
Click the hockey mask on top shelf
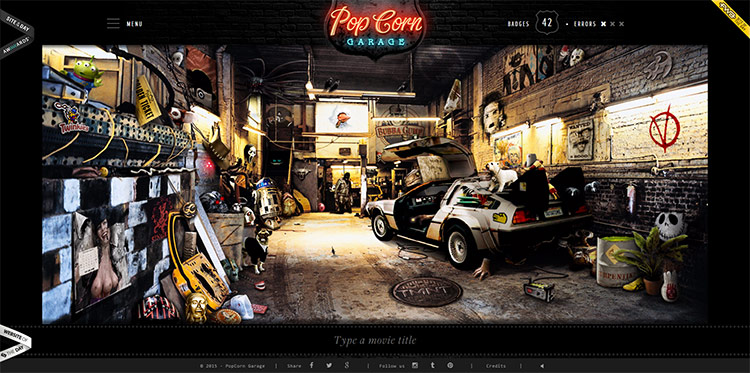point(577,56)
